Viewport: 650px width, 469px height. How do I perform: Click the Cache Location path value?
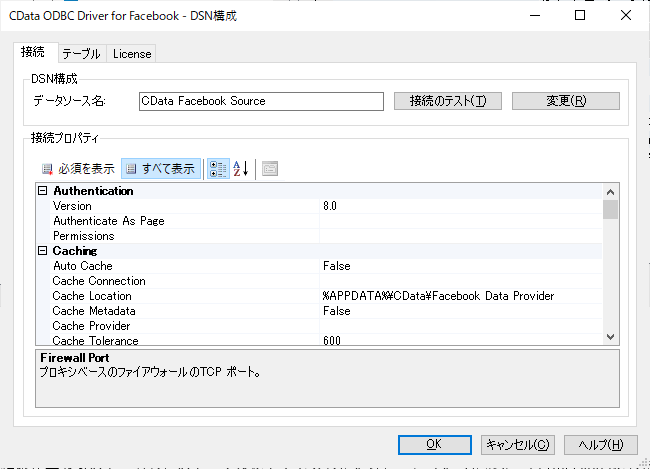tap(438, 296)
